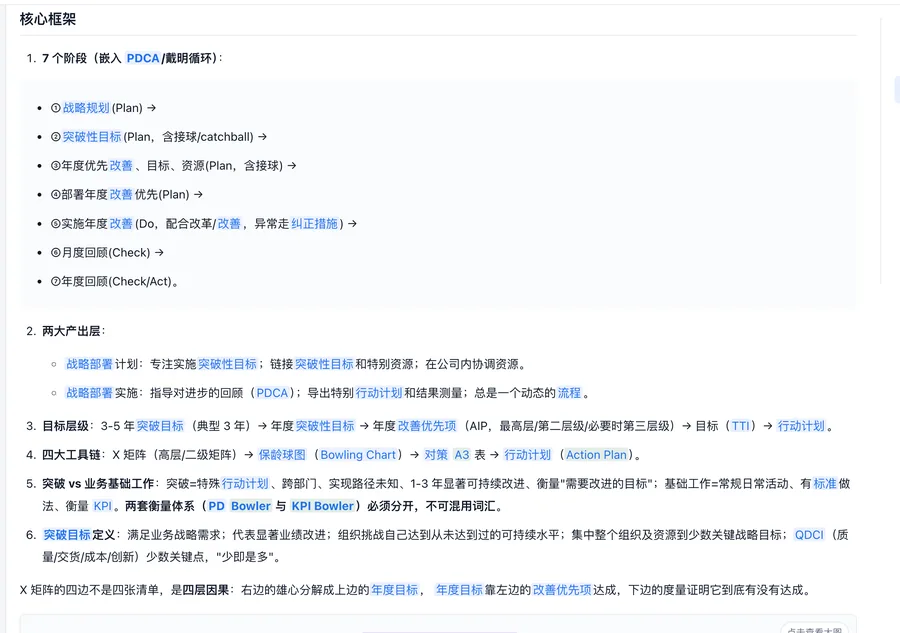Screen dimensions: 900x633
Task: Open the 纠正措施 link
Action: pos(315,224)
